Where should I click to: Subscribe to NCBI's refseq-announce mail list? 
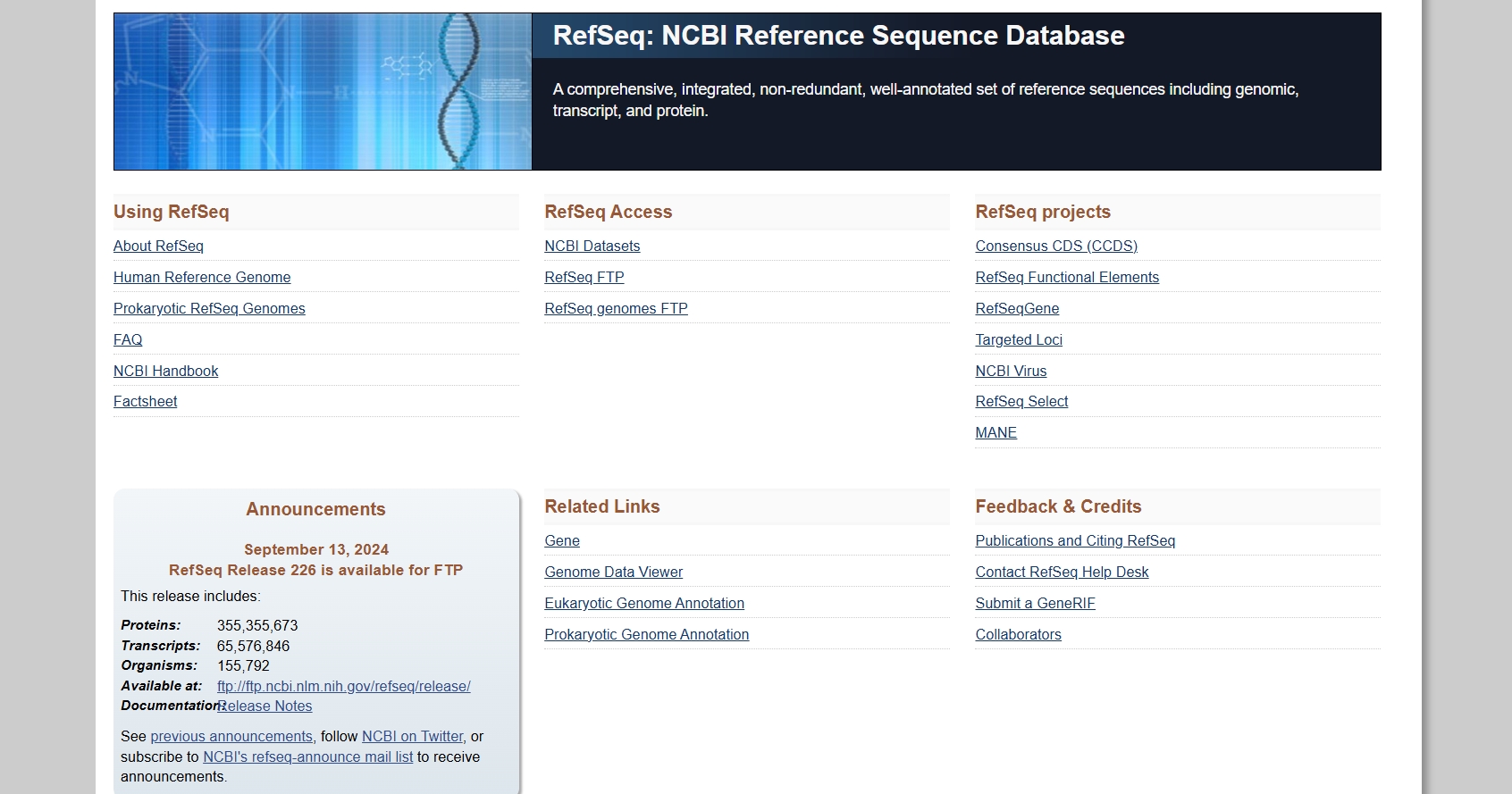(x=308, y=756)
